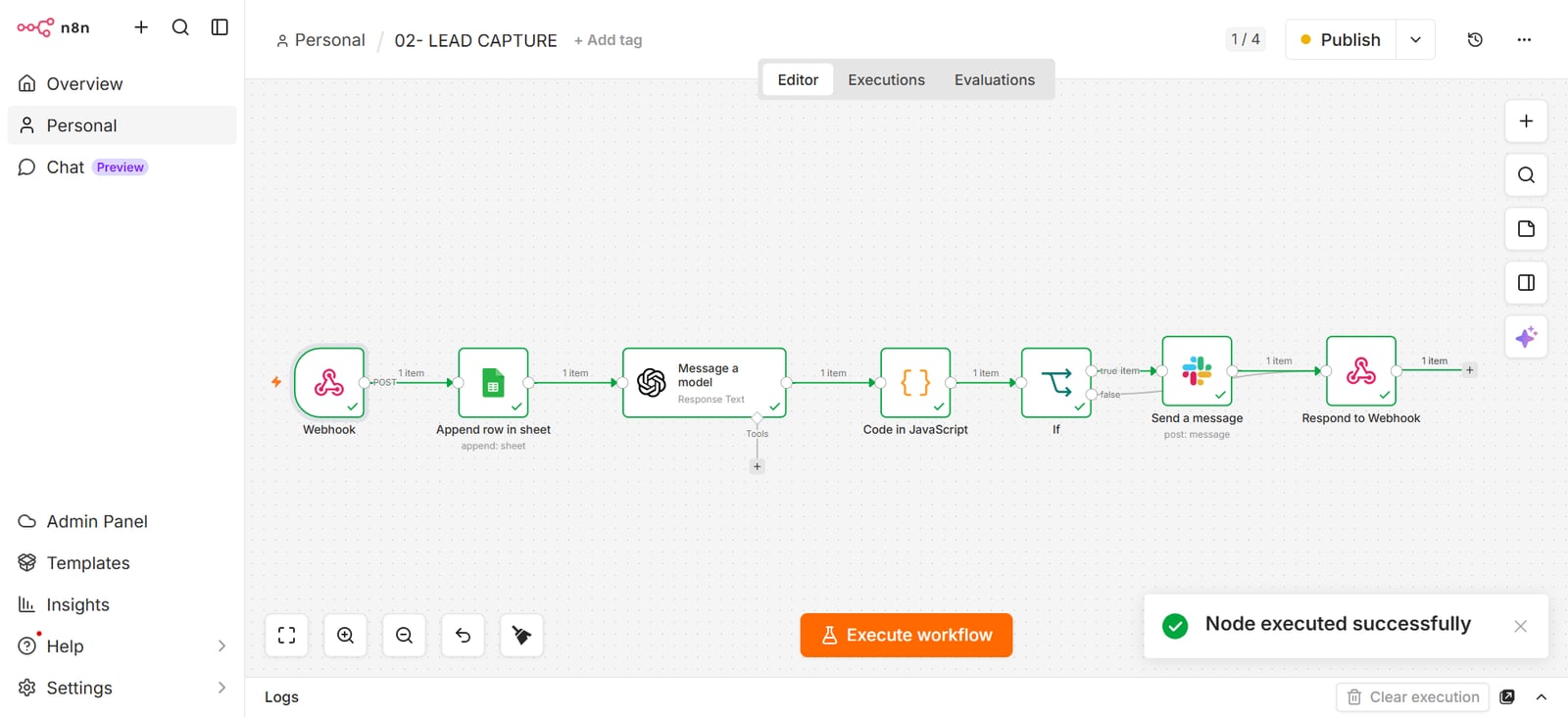Switch to the Evaluations tab
This screenshot has height=717, width=1568.
point(995,80)
